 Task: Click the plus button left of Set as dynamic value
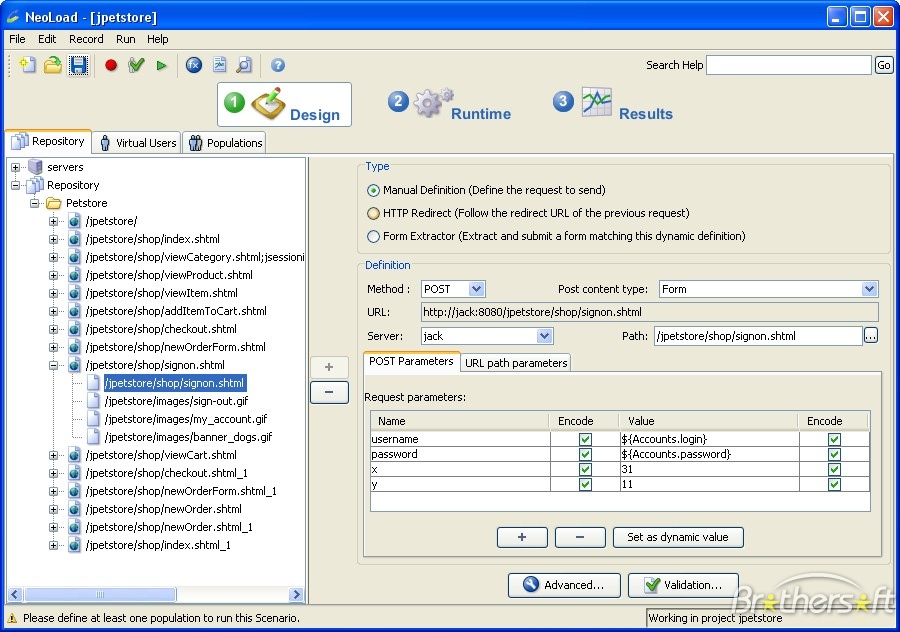click(522, 537)
